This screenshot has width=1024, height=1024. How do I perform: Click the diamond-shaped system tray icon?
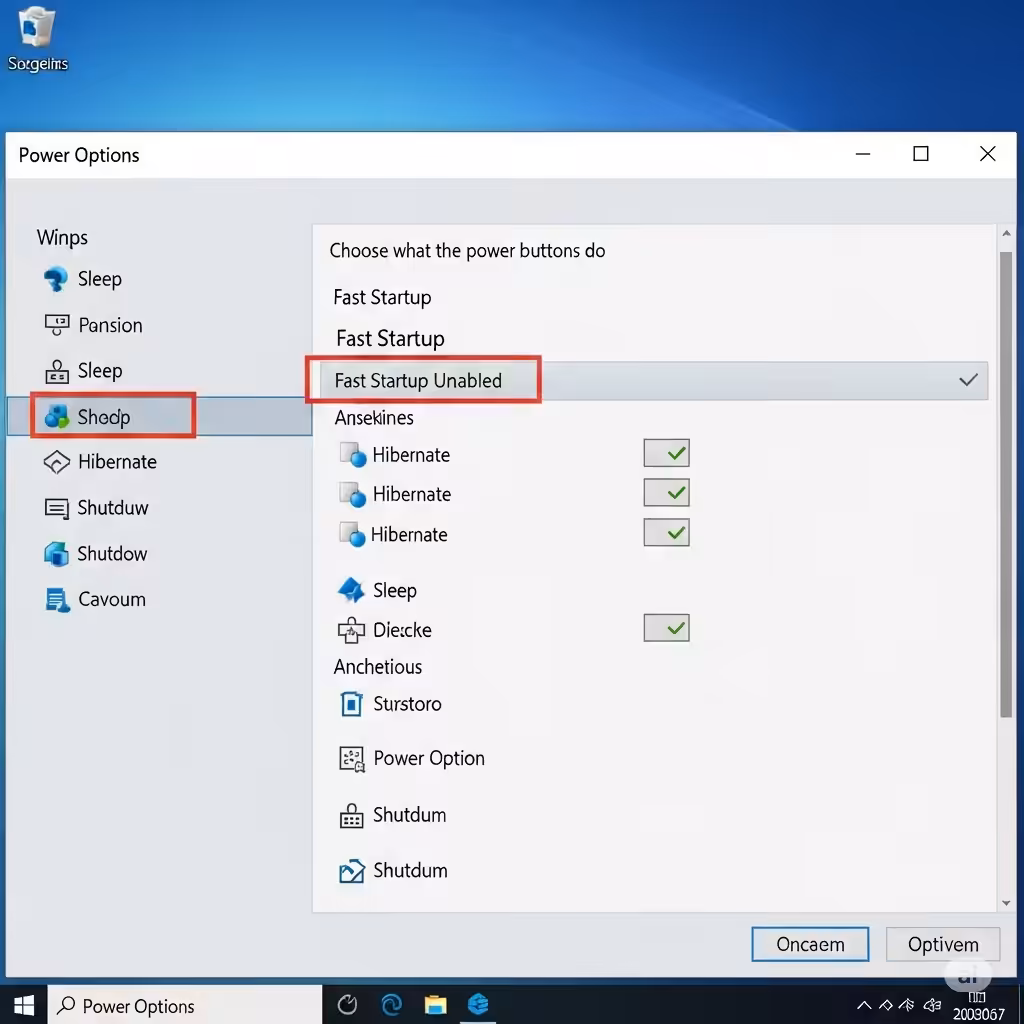coord(886,1005)
